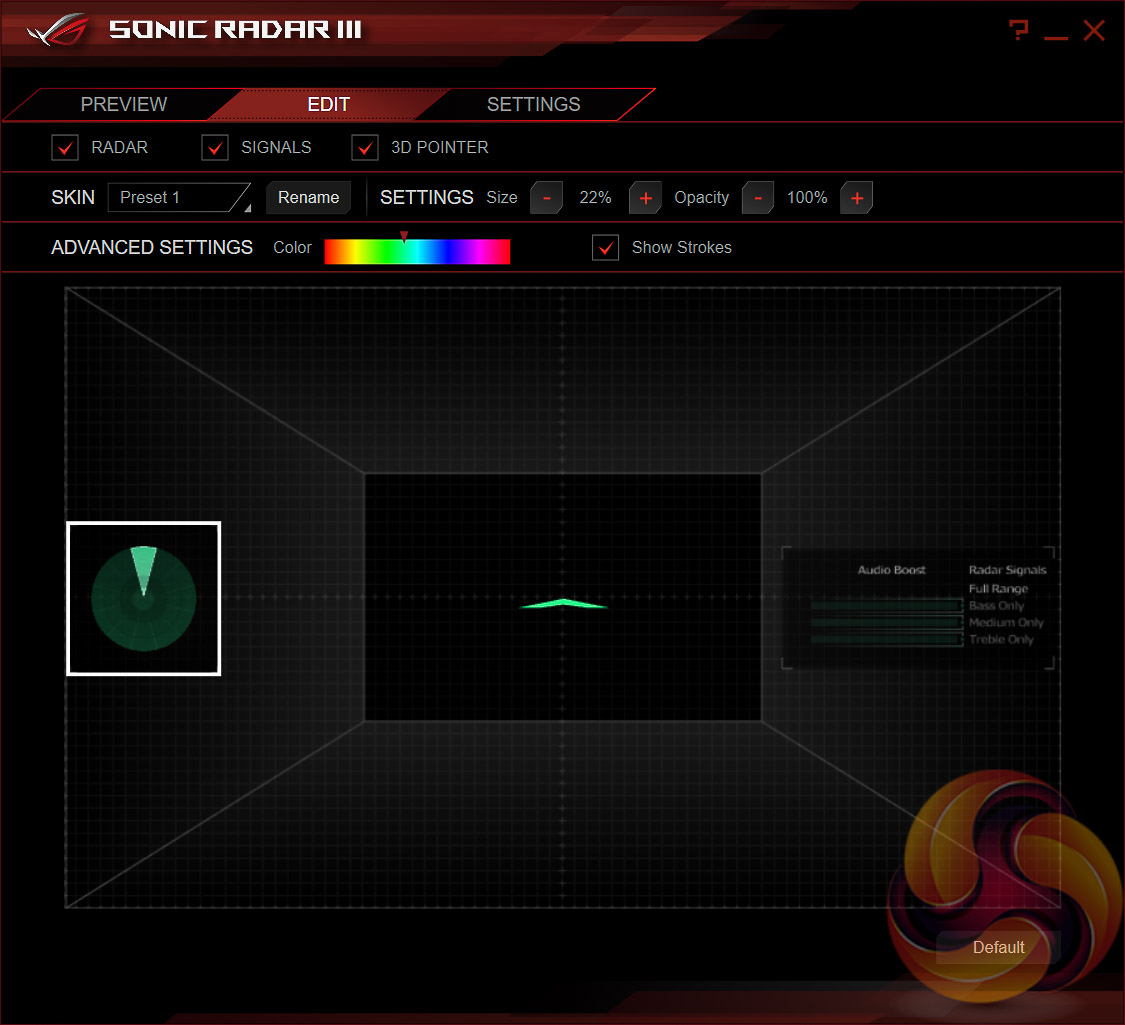
Task: Click the 100% opacity value
Action: 807,197
